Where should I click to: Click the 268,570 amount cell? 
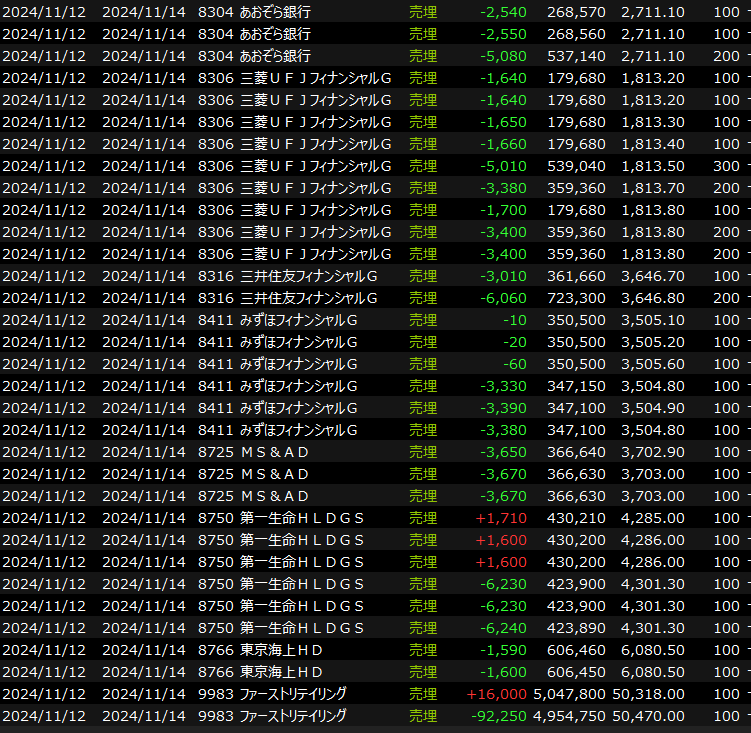575,12
